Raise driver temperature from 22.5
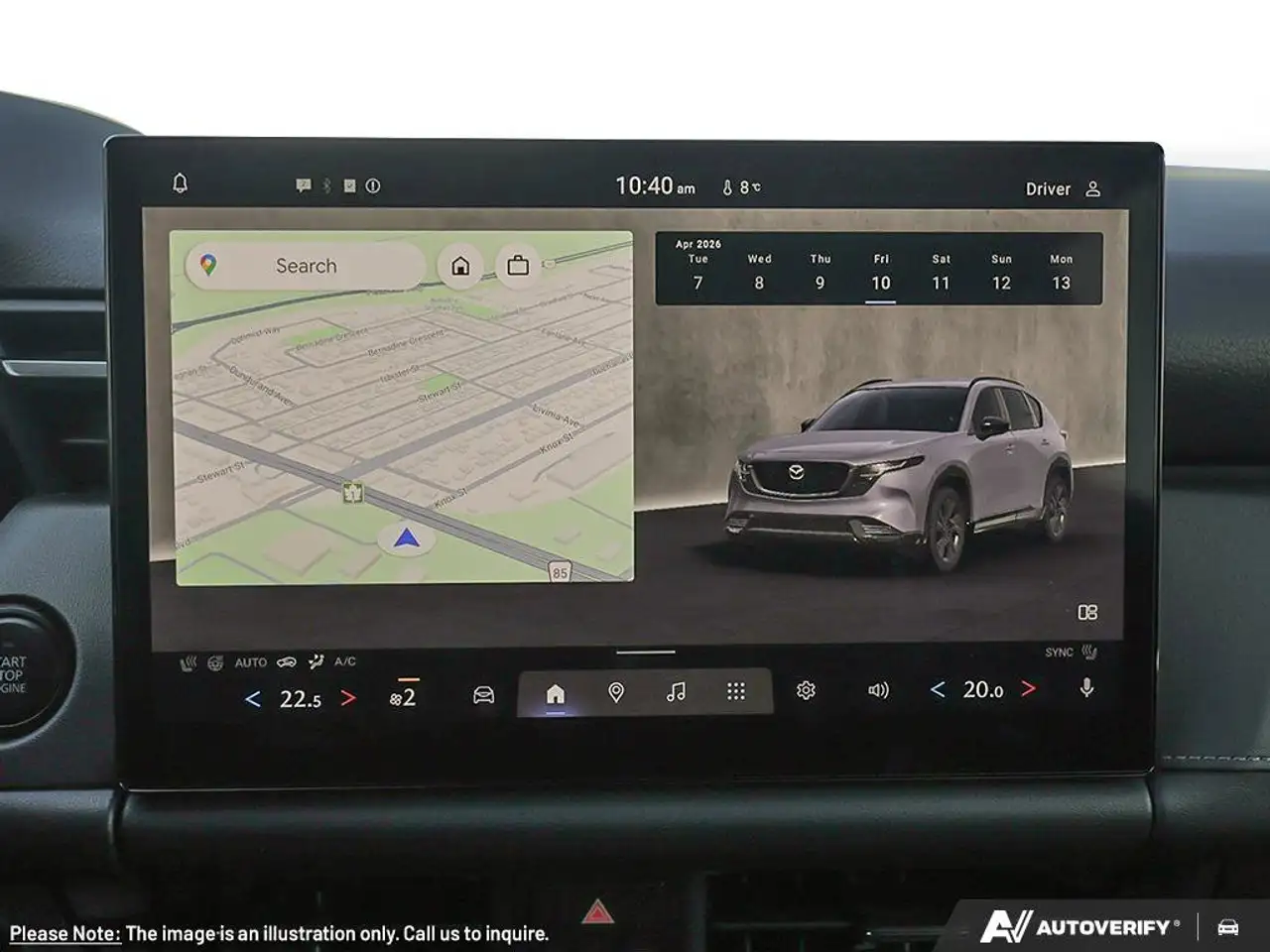 click(348, 698)
